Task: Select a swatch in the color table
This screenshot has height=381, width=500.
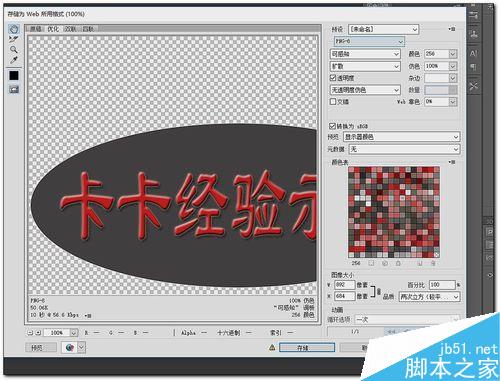Action: [x=394, y=212]
